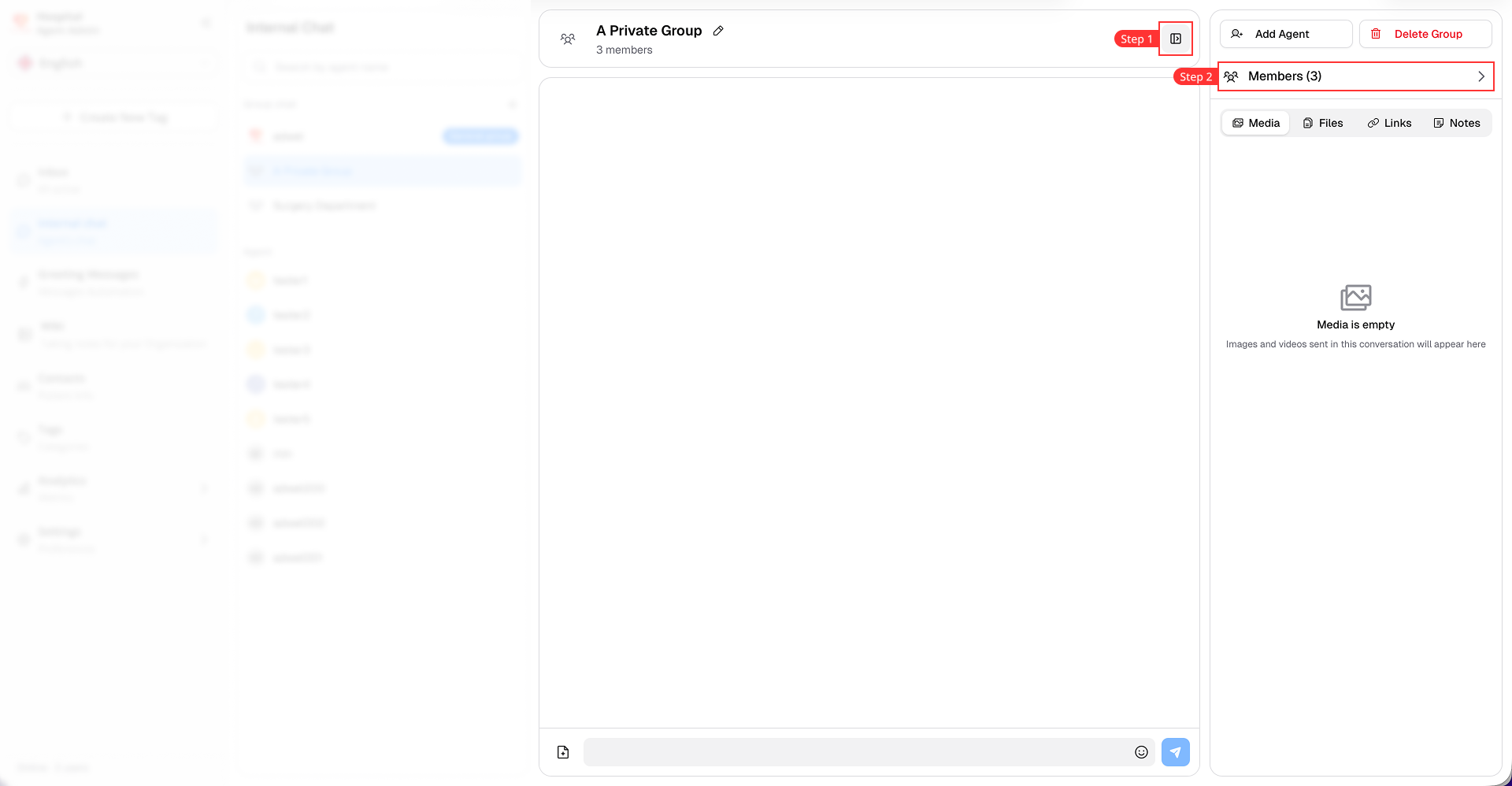
Task: Click the trash icon on Delete Group
Action: 1376,34
